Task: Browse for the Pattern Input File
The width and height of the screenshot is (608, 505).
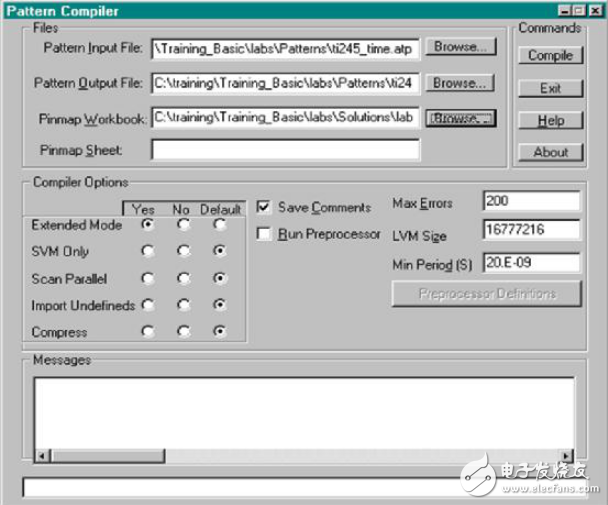Action: (x=461, y=47)
